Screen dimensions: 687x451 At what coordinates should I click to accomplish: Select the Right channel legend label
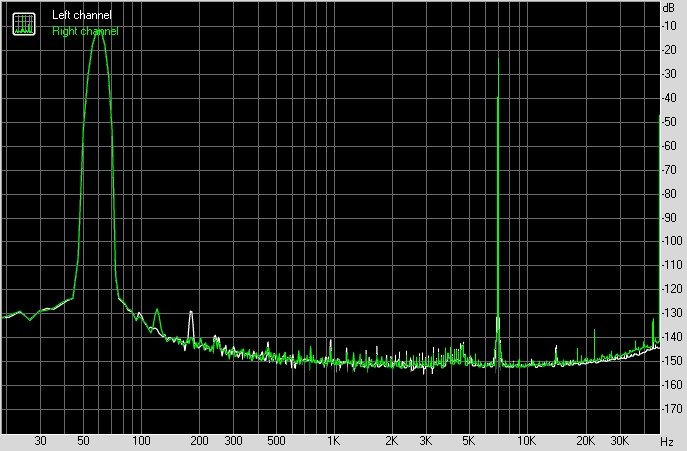coord(85,31)
